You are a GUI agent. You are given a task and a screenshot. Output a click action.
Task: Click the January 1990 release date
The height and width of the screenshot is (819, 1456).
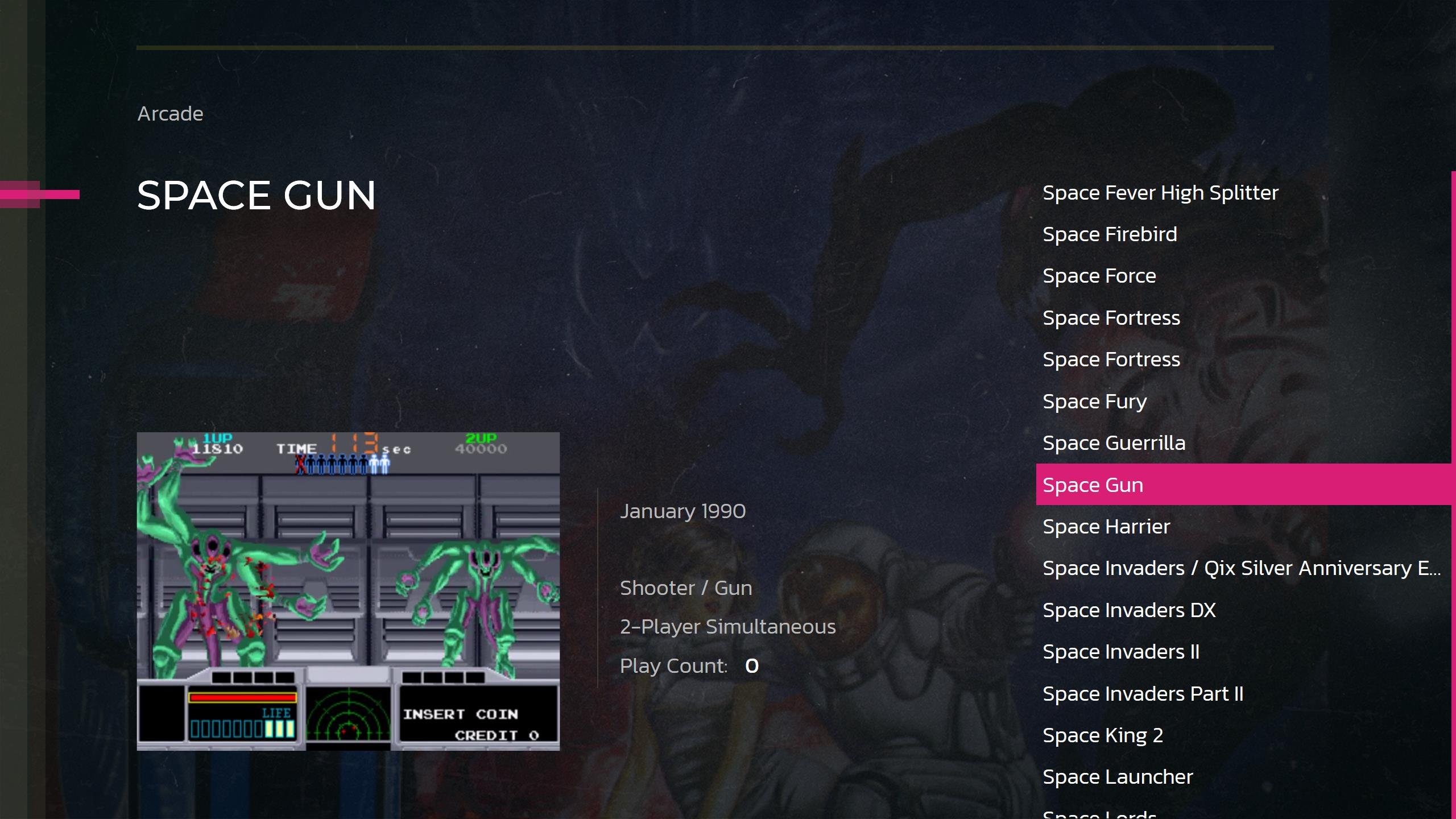(x=682, y=511)
